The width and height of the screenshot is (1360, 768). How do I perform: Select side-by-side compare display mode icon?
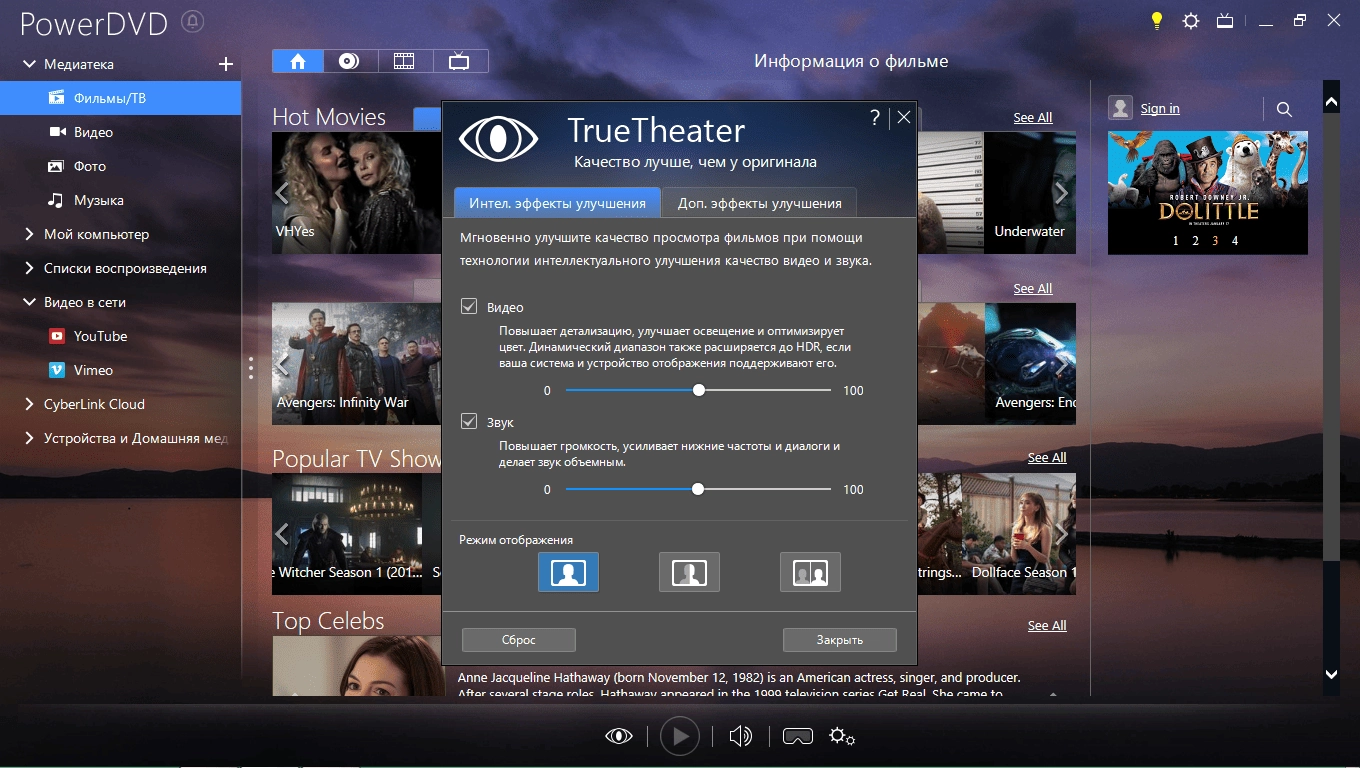(x=810, y=572)
